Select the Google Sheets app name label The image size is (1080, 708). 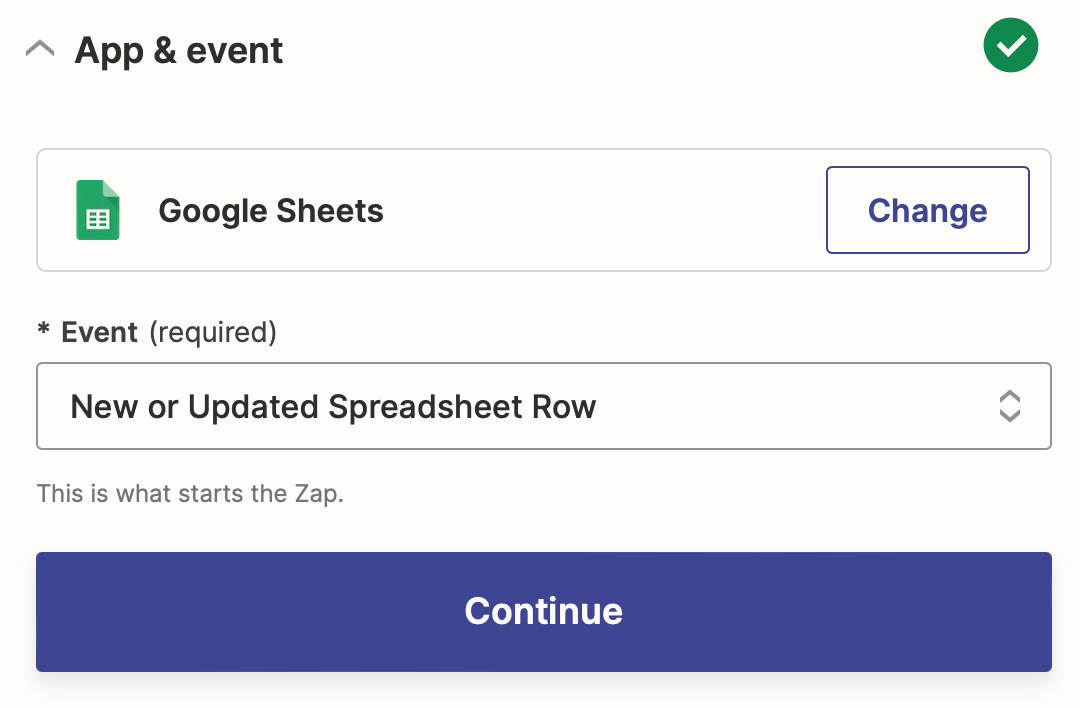tap(271, 211)
